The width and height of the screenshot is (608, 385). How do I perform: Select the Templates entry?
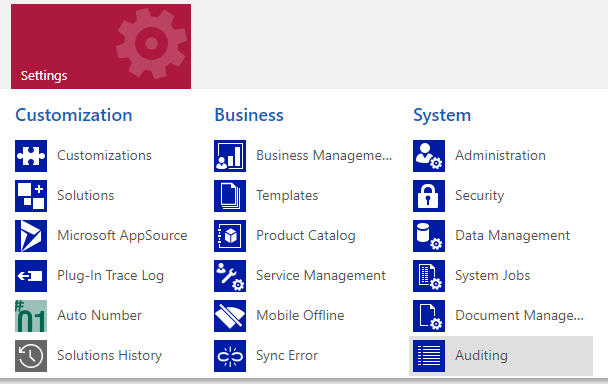(287, 196)
